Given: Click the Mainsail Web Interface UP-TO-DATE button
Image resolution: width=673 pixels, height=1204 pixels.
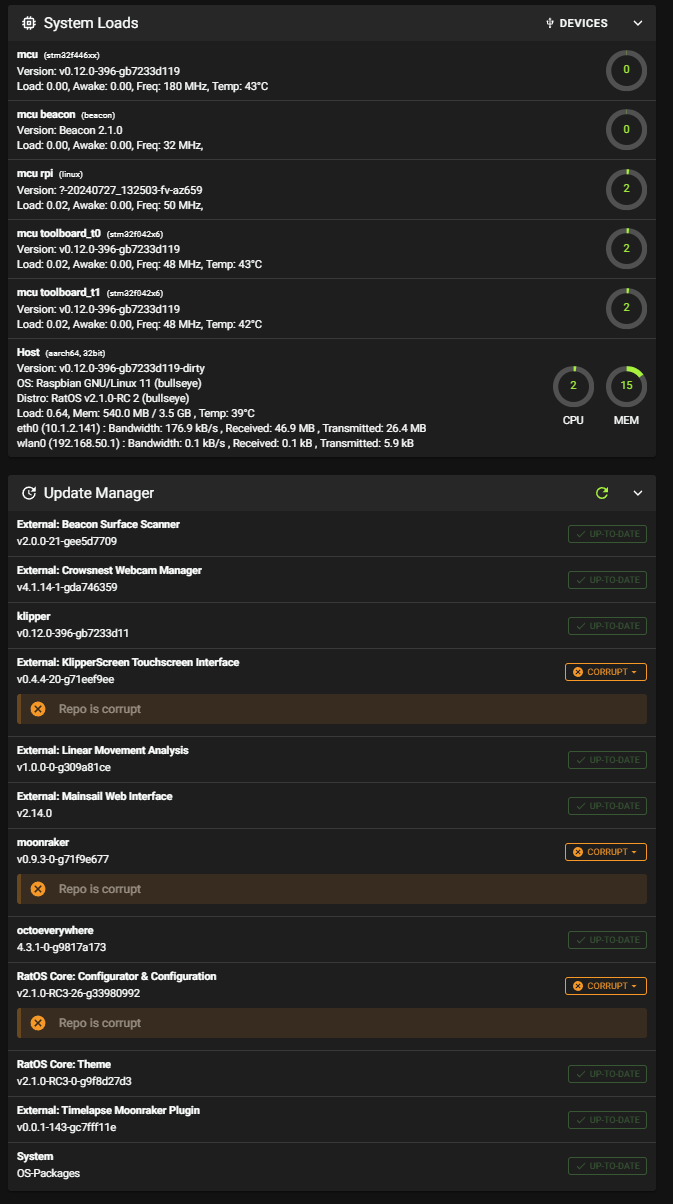Looking at the screenshot, I should (x=607, y=806).
